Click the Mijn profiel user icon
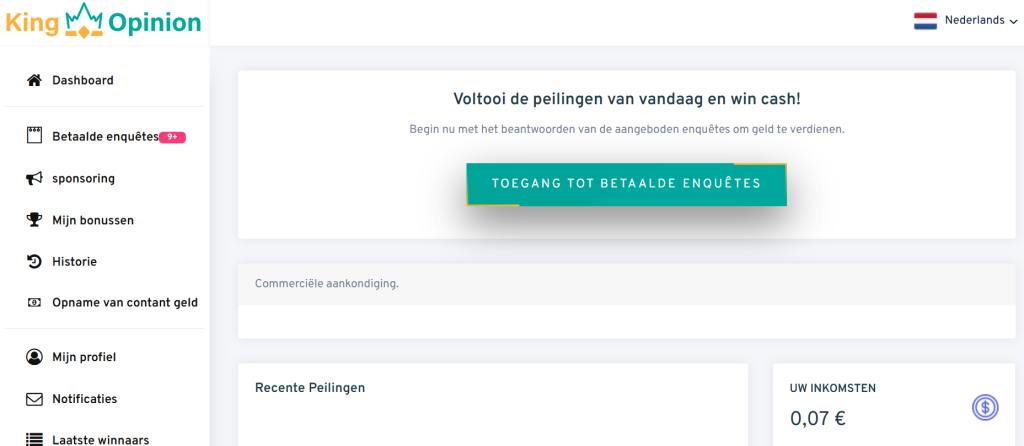Viewport: 1024px width, 446px height. pos(34,357)
